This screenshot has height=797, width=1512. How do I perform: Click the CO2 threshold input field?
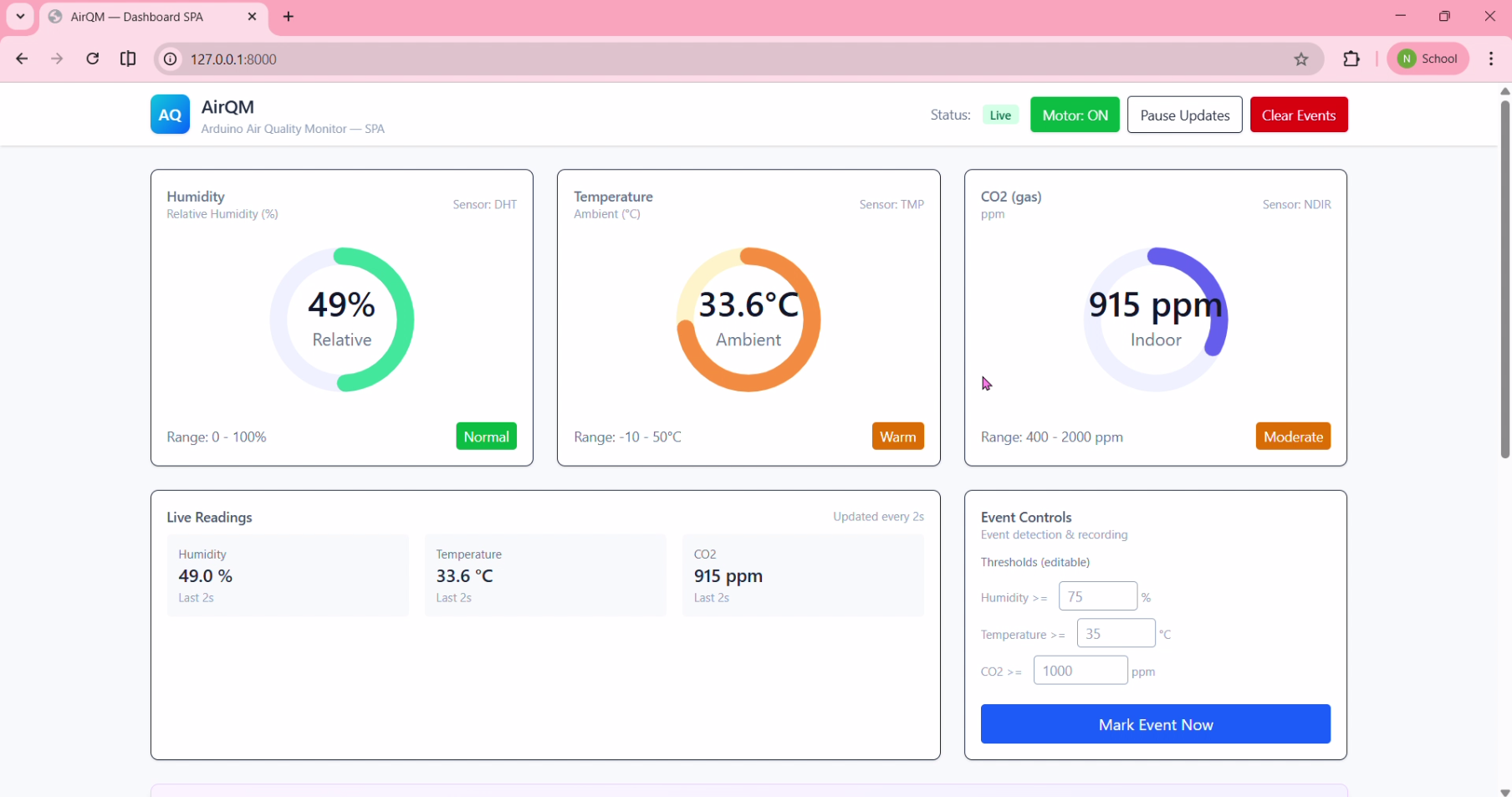point(1080,670)
